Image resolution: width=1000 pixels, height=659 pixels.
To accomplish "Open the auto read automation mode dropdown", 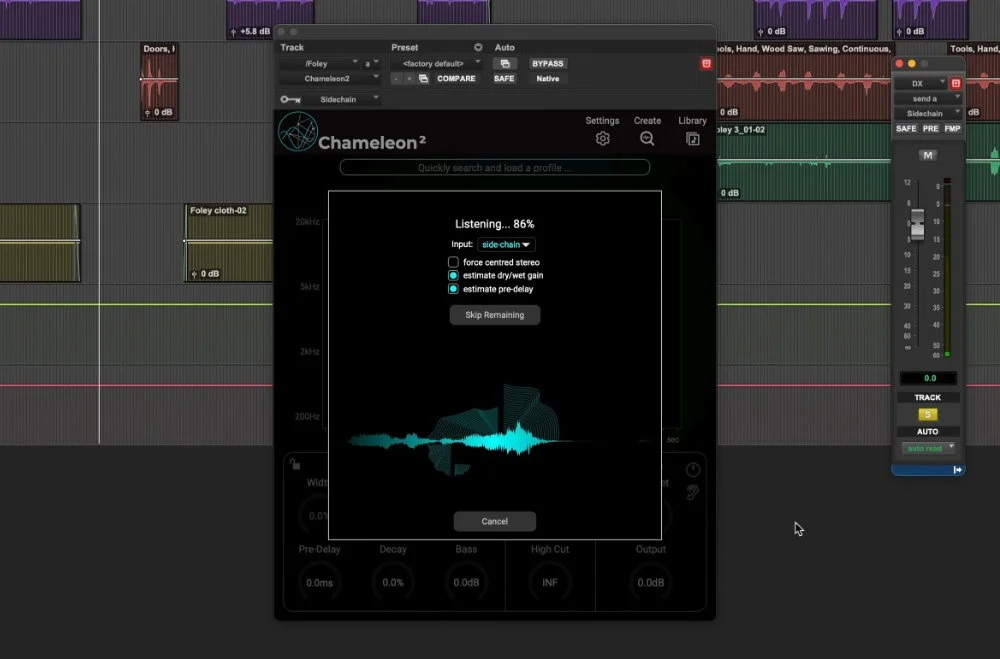I will [928, 448].
